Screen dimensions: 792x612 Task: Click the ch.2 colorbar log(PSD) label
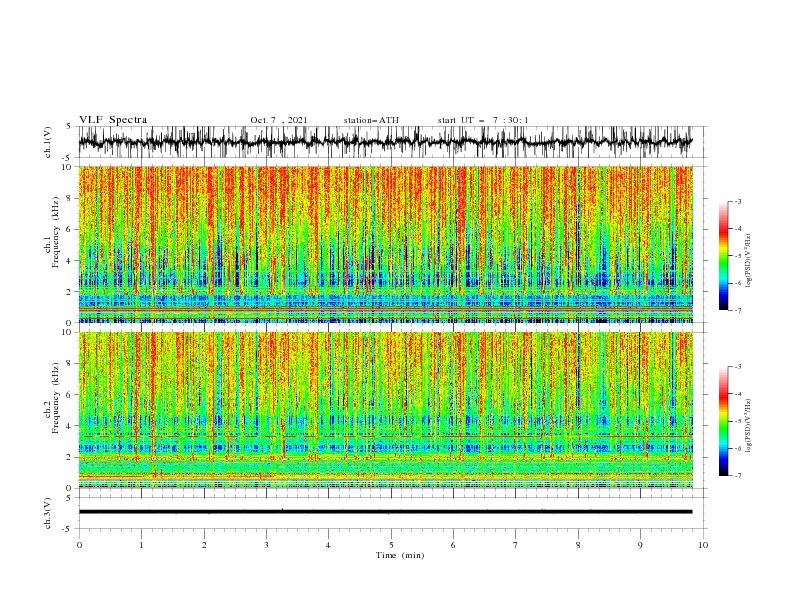[x=749, y=426]
